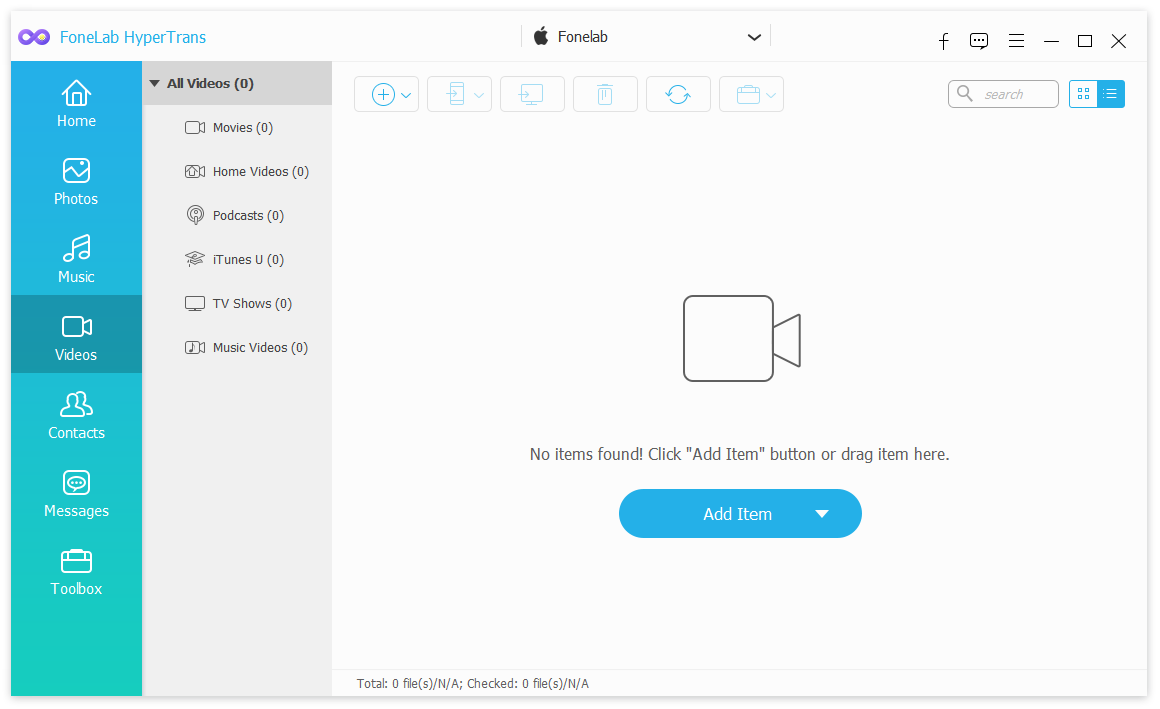Viewport: 1160px width, 709px height.
Task: Click the search input field
Action: pos(1003,94)
